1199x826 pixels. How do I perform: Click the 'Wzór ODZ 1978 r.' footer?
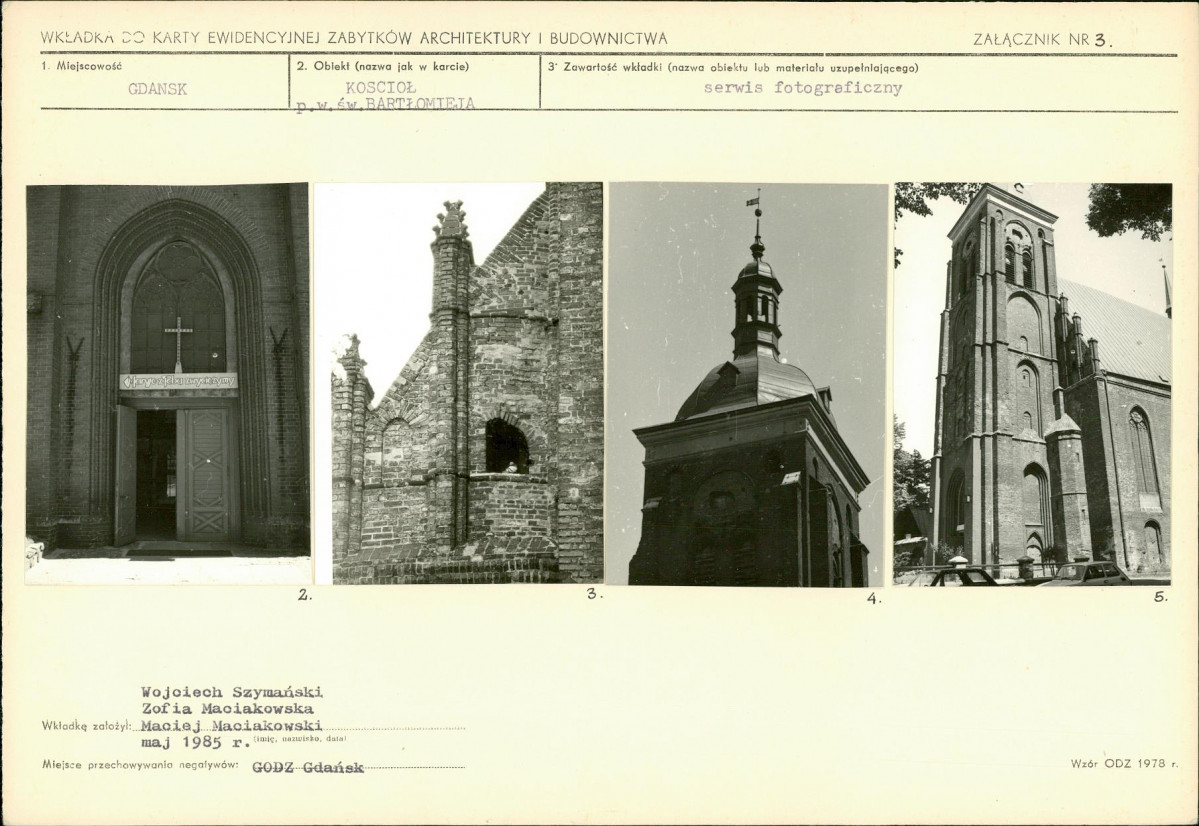click(x=1124, y=764)
